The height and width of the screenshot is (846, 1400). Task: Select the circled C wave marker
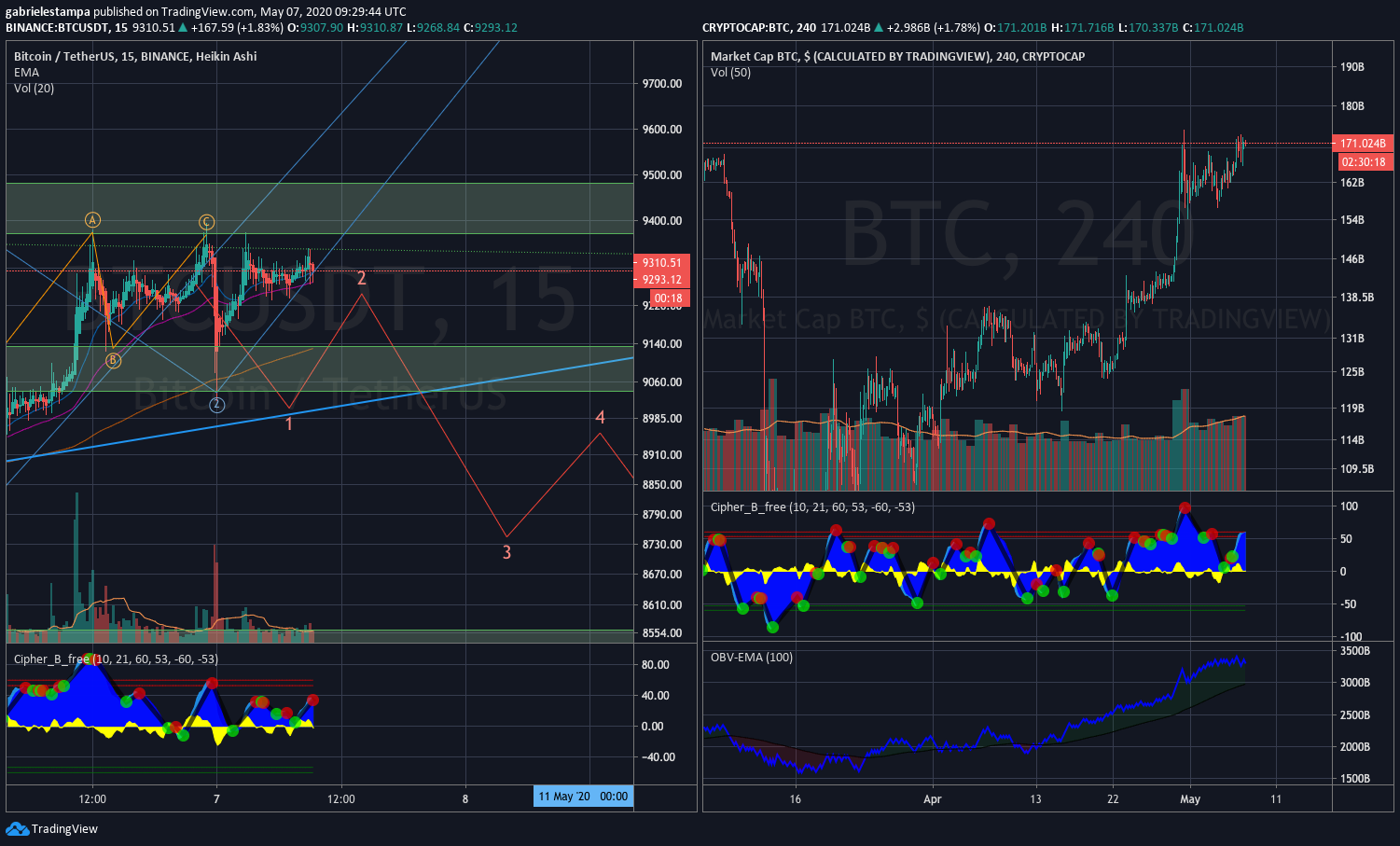tap(206, 222)
